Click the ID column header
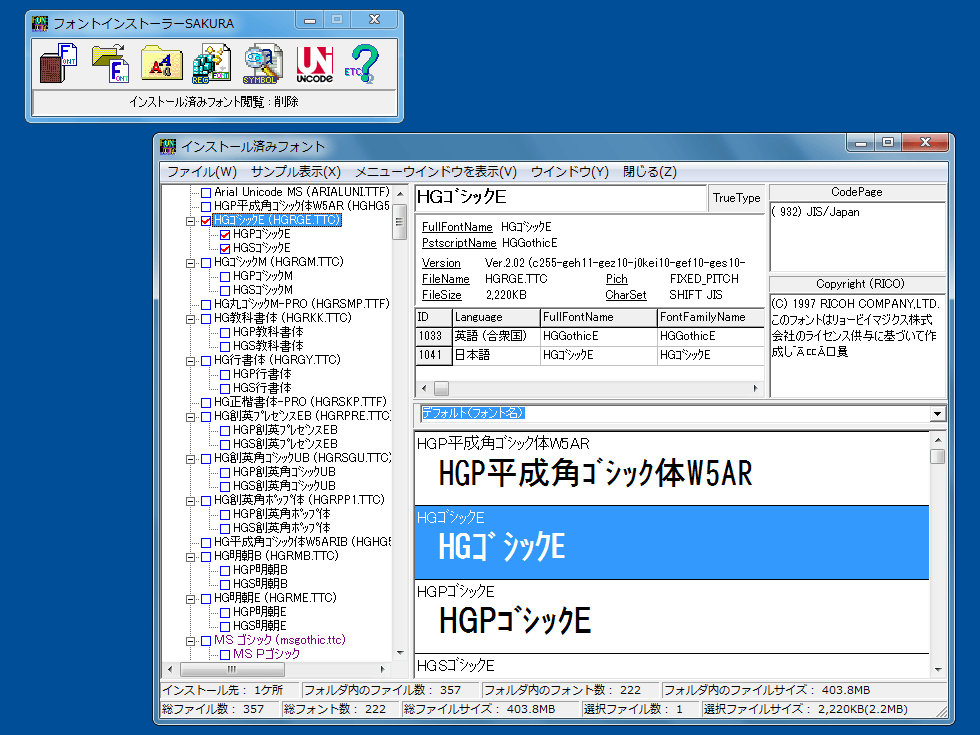 (434, 317)
